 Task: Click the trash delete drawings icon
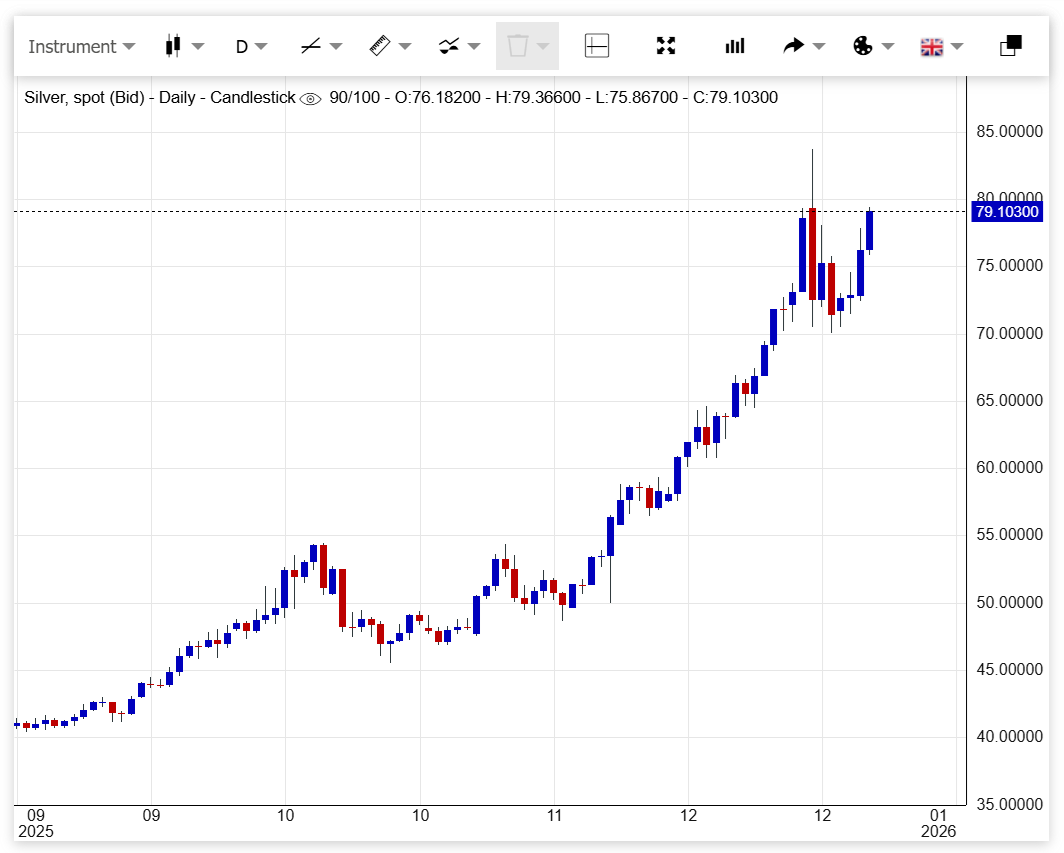pos(517,46)
